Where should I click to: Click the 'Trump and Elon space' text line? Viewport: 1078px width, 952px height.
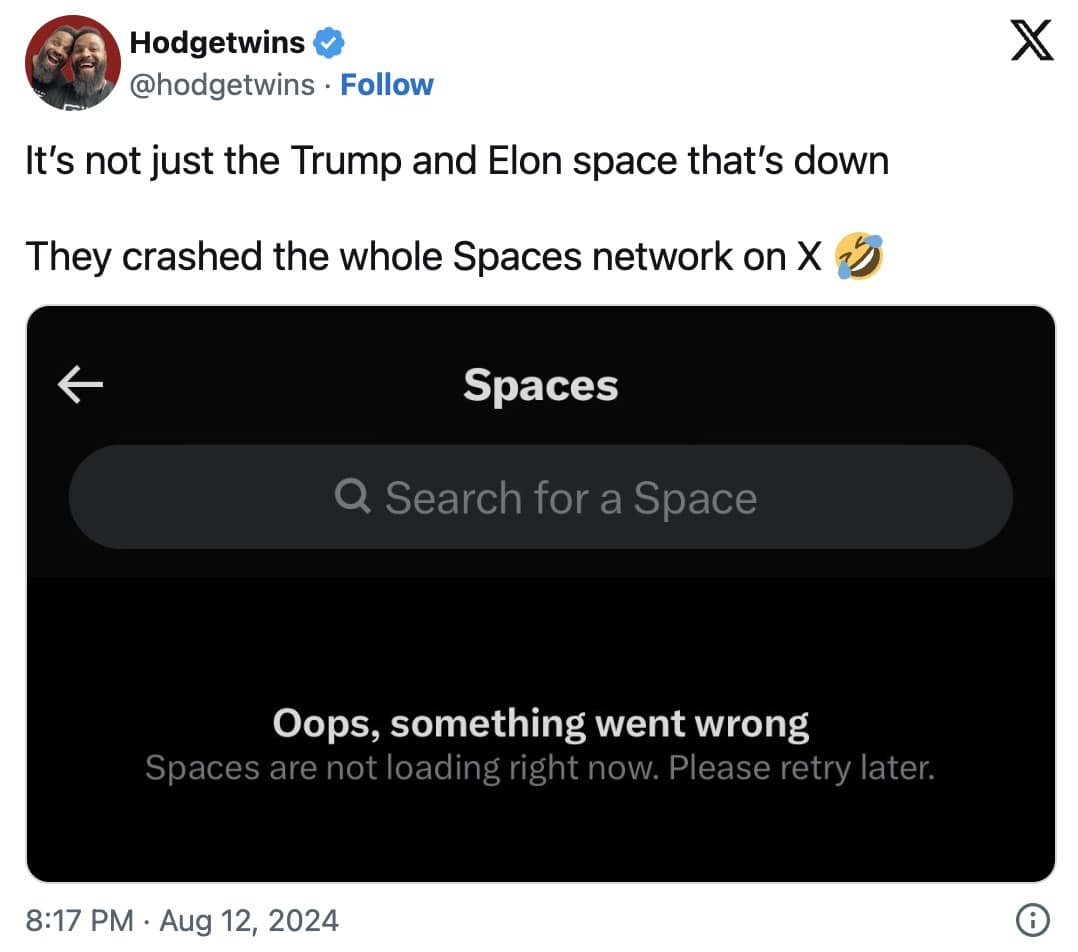tap(456, 160)
